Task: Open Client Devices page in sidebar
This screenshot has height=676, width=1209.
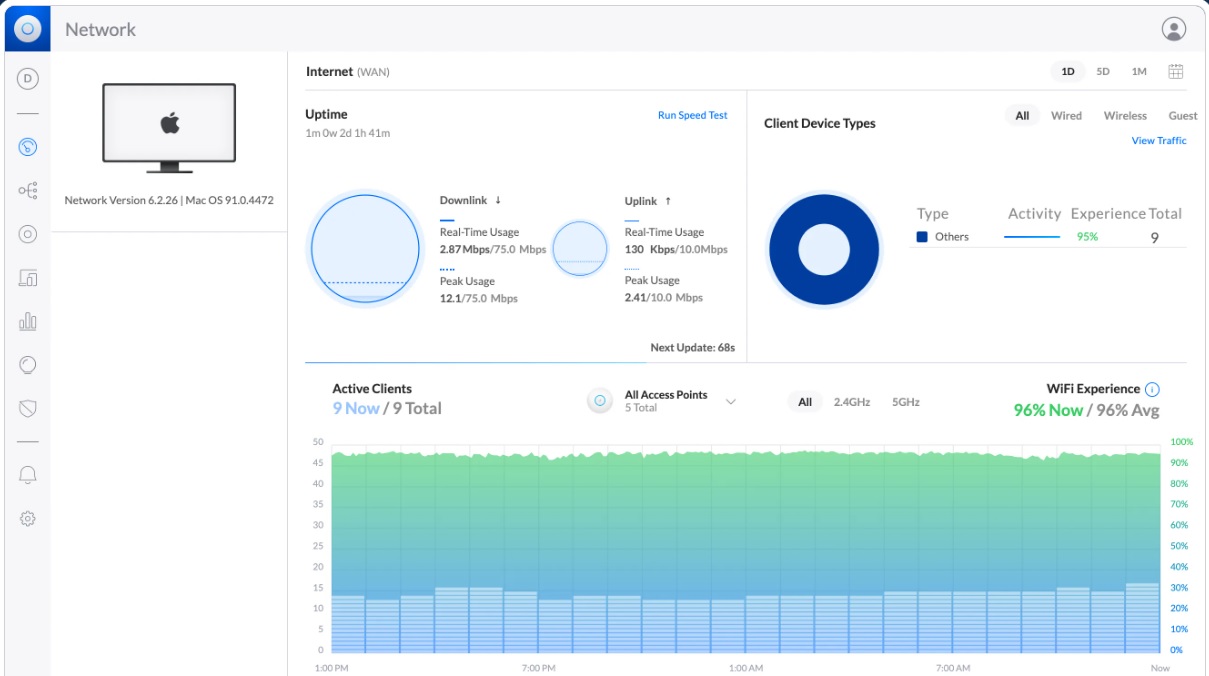Action: point(28,278)
